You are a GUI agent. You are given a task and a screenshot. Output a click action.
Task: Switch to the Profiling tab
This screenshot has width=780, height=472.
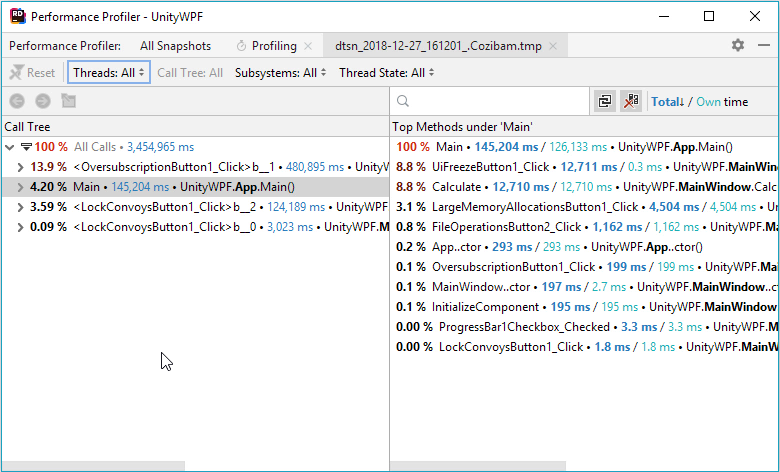coord(274,46)
